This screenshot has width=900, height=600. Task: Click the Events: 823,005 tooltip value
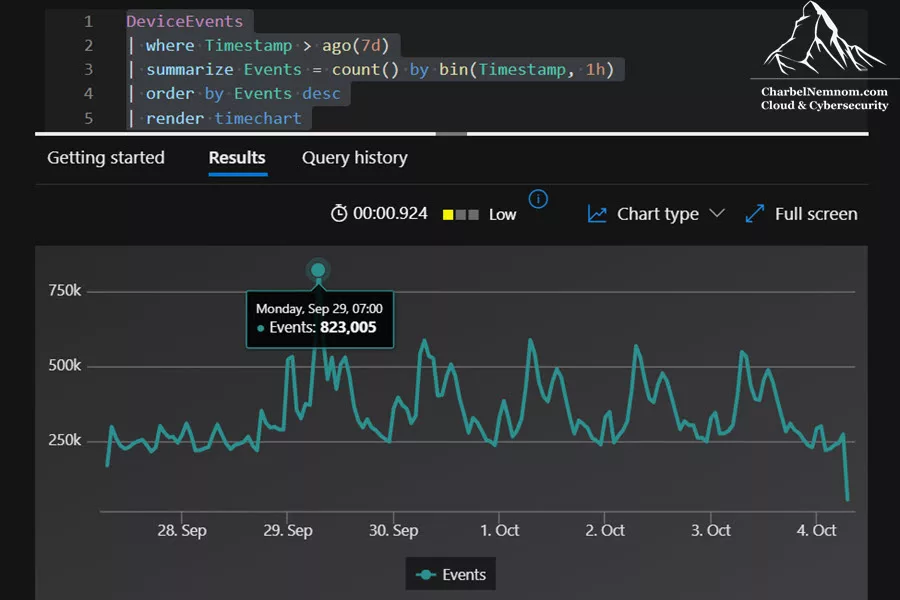pos(323,327)
